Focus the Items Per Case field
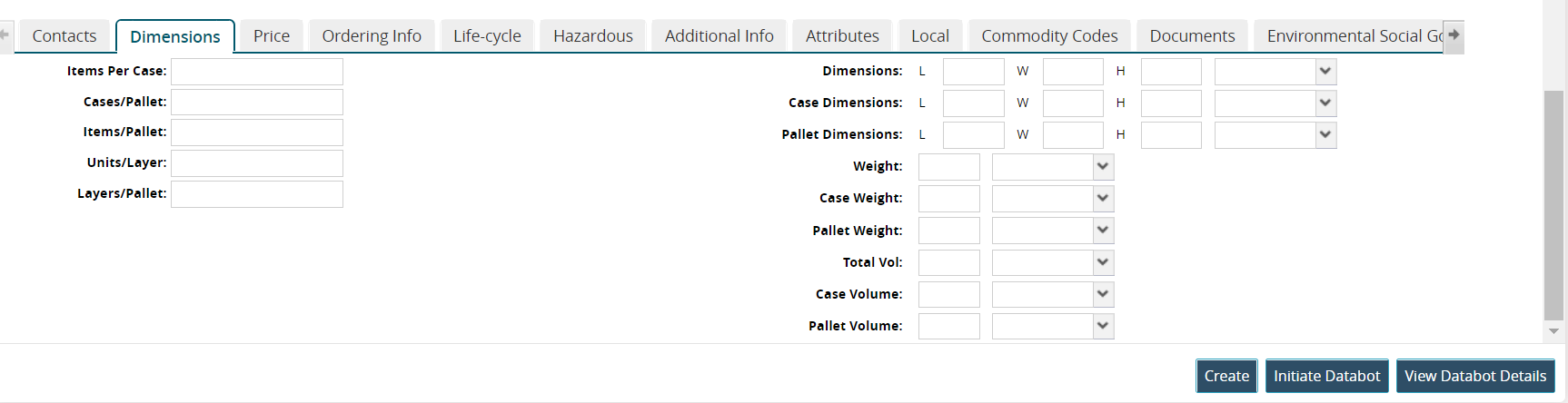The height and width of the screenshot is (403, 1568). (257, 72)
